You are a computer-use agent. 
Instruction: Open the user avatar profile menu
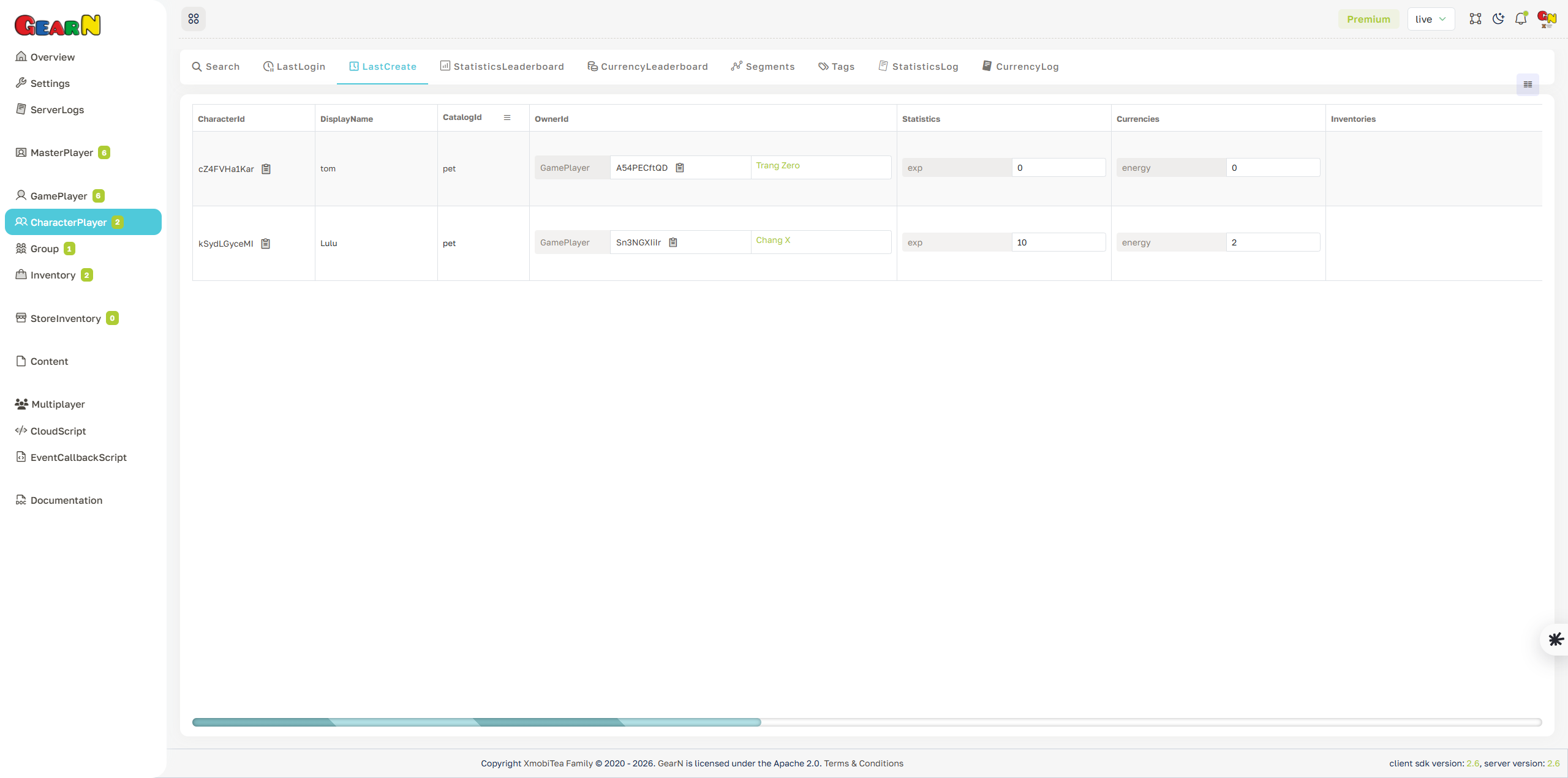[x=1546, y=19]
